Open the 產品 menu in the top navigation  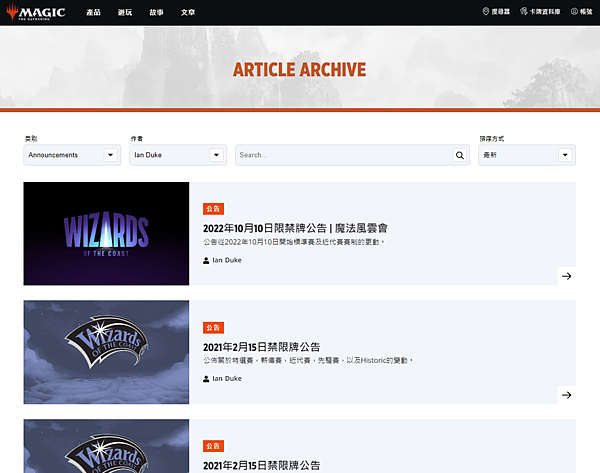pyautogui.click(x=93, y=12)
